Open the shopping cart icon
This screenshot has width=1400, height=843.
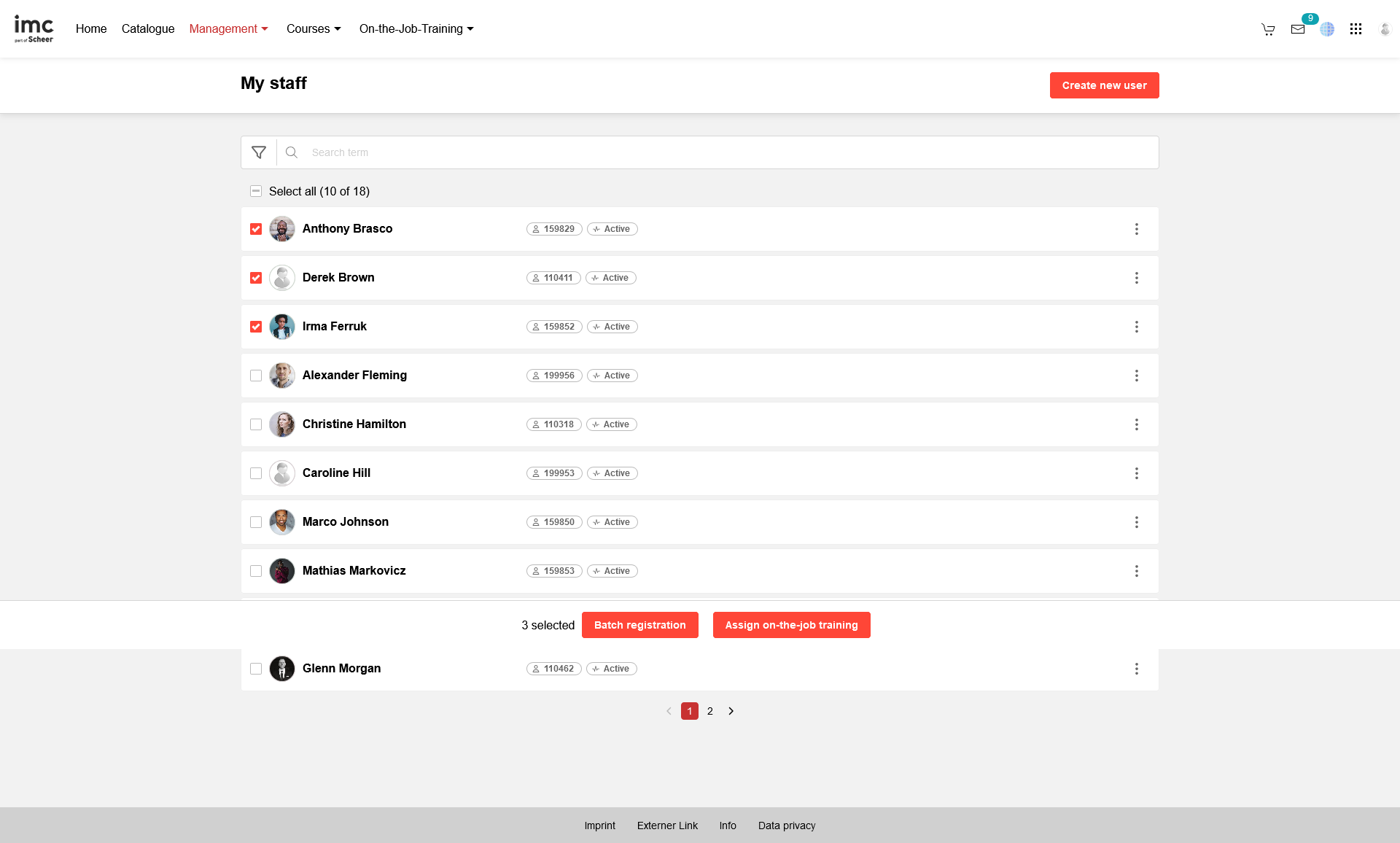click(x=1268, y=29)
